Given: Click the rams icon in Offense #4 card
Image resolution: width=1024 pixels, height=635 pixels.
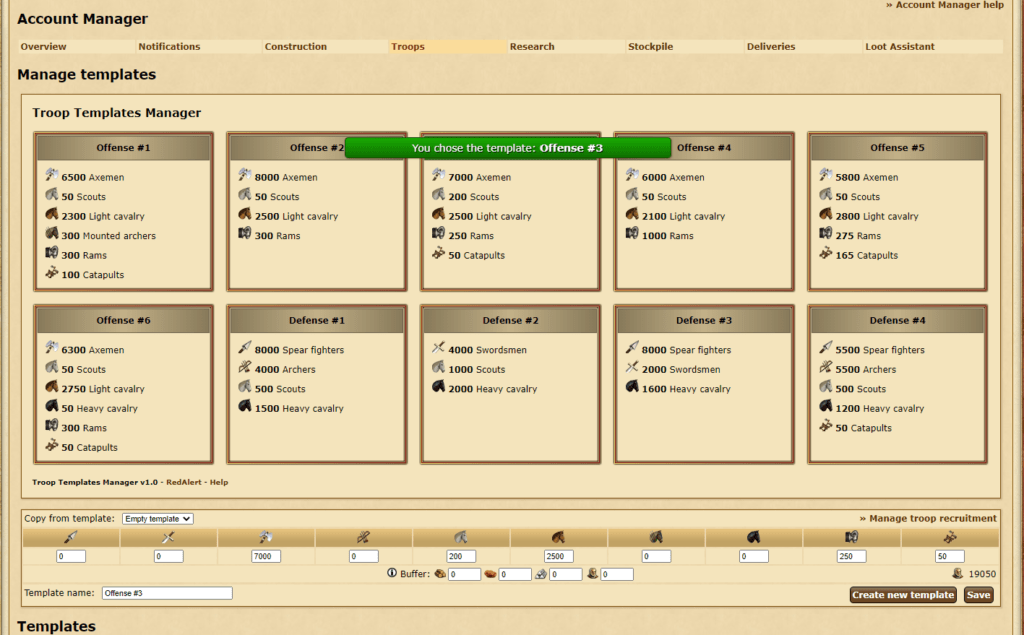Looking at the screenshot, I should (x=632, y=233).
